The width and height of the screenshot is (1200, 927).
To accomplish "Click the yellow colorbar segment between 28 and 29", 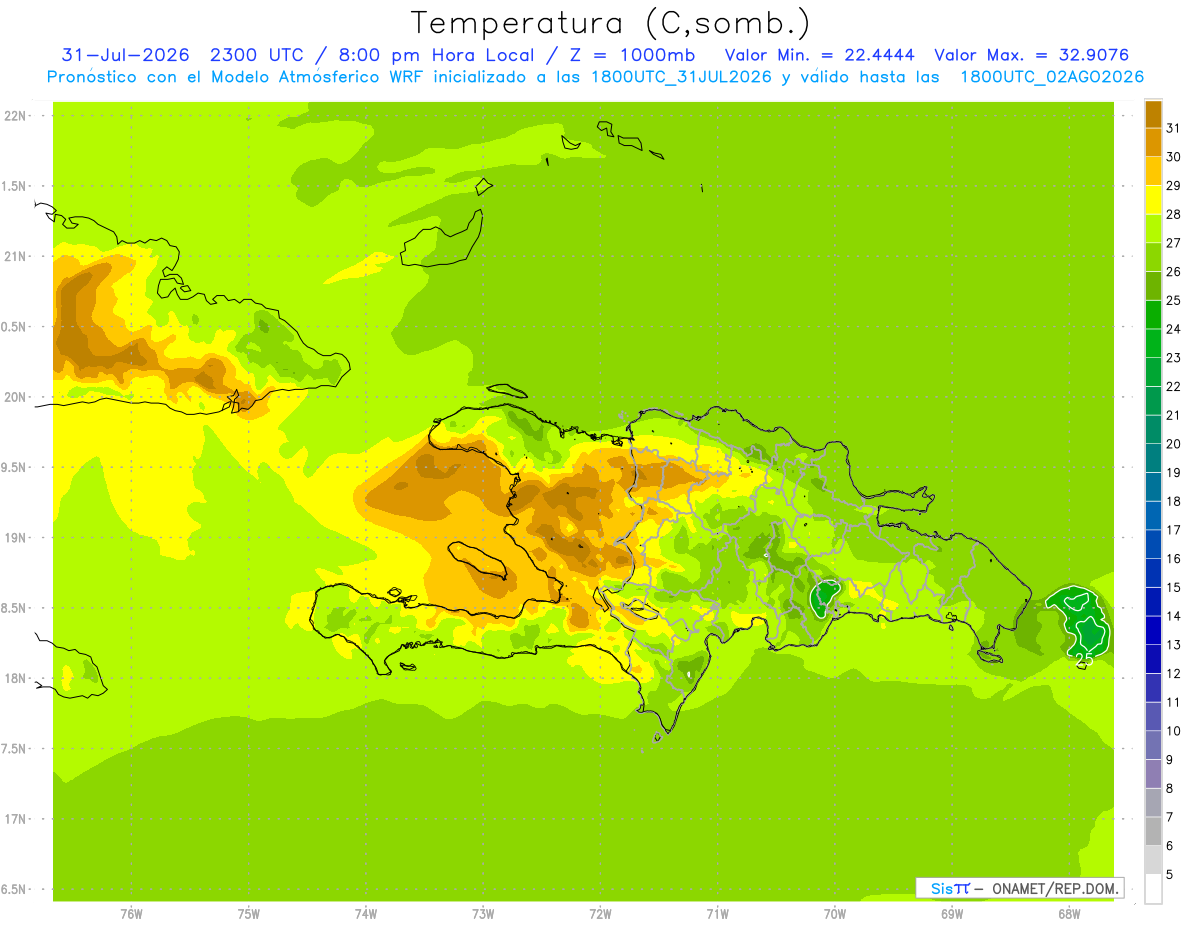I will click(1153, 199).
